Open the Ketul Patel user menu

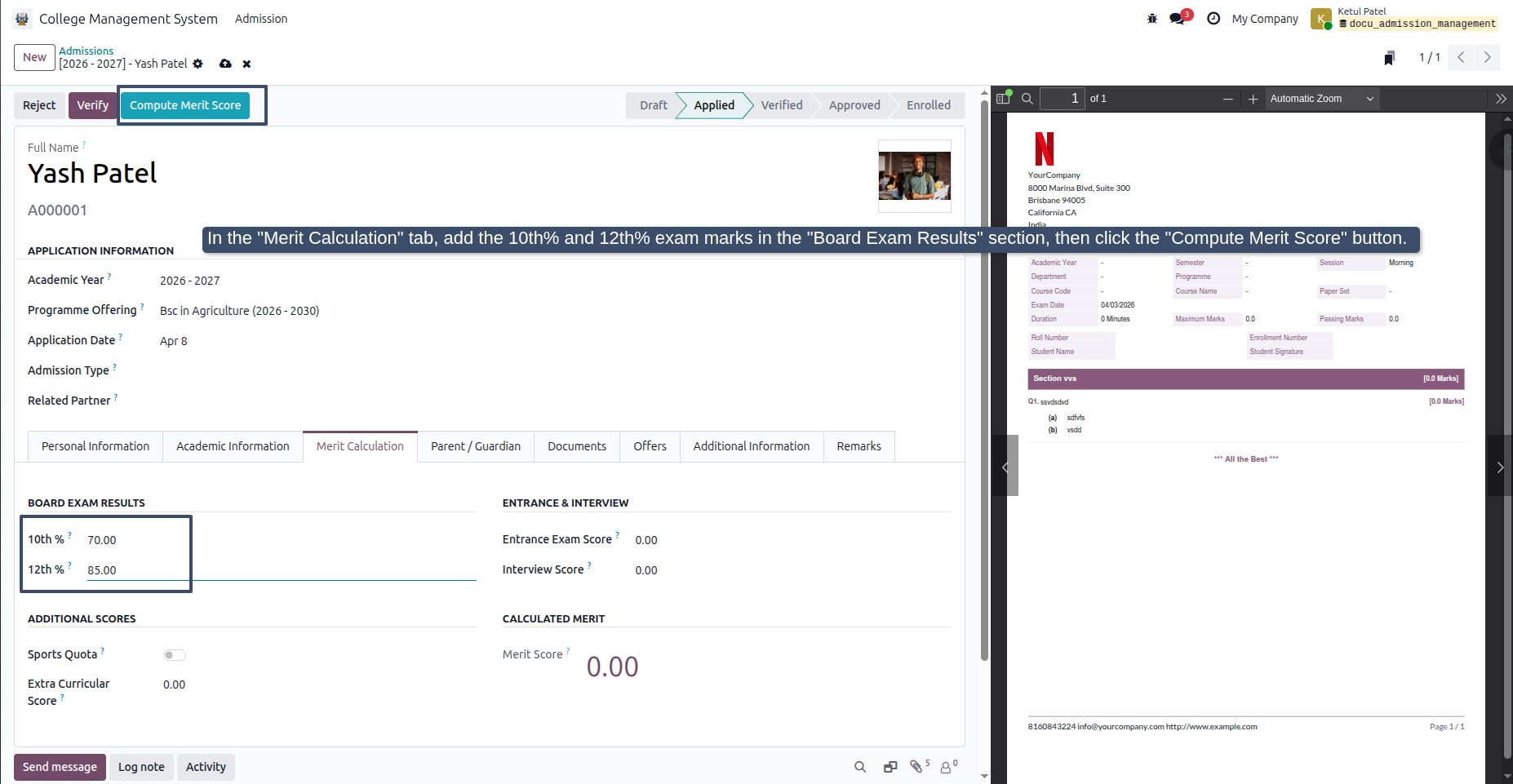[x=1404, y=18]
